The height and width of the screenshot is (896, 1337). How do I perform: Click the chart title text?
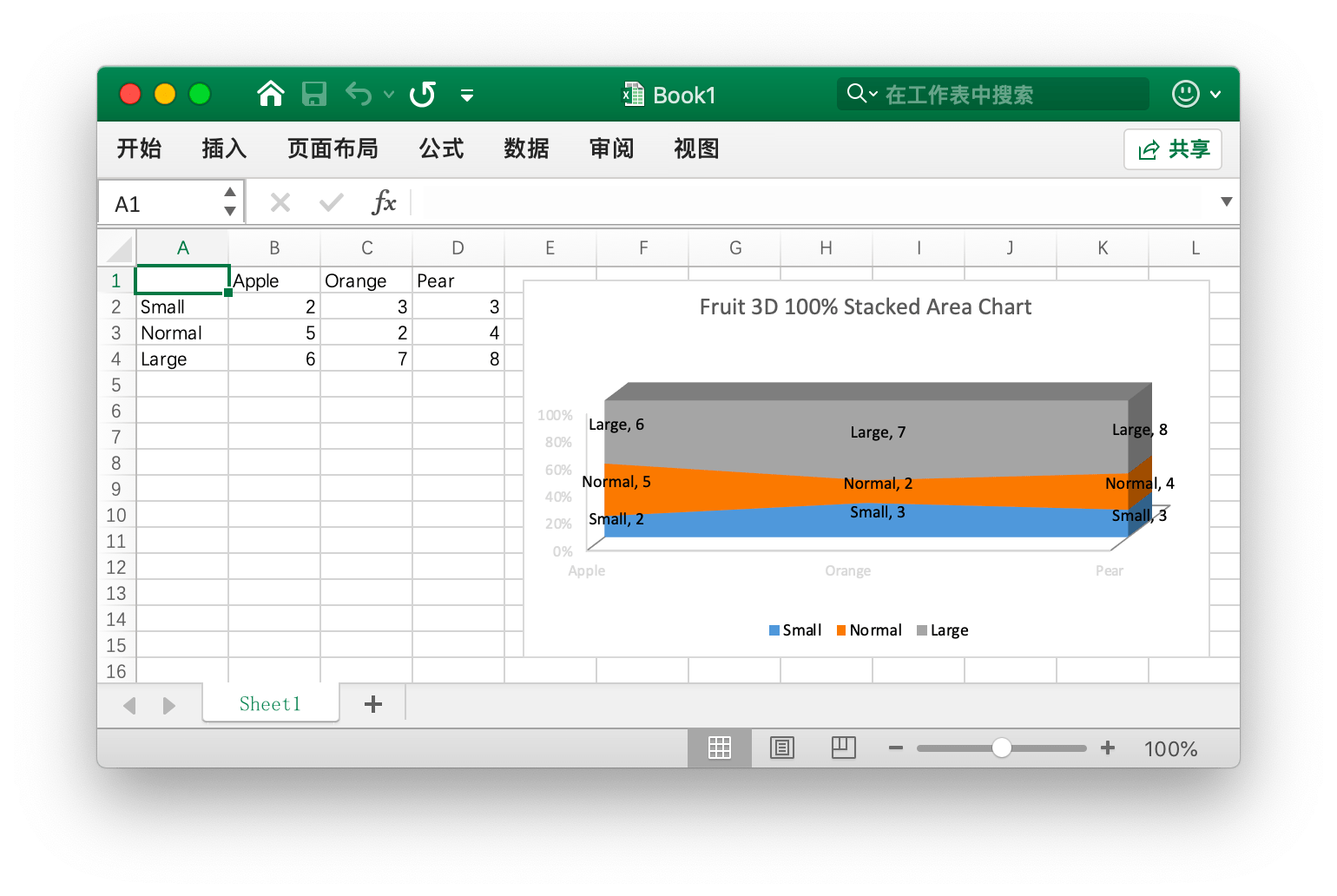[866, 306]
